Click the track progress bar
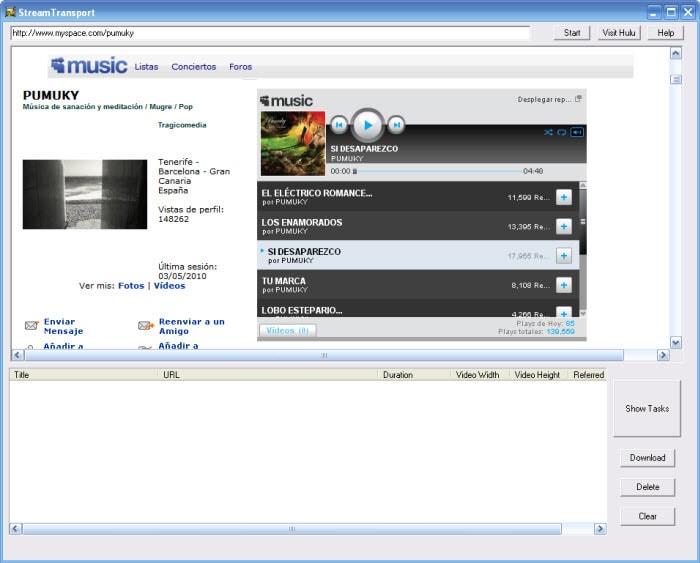The image size is (700, 563). click(x=440, y=171)
